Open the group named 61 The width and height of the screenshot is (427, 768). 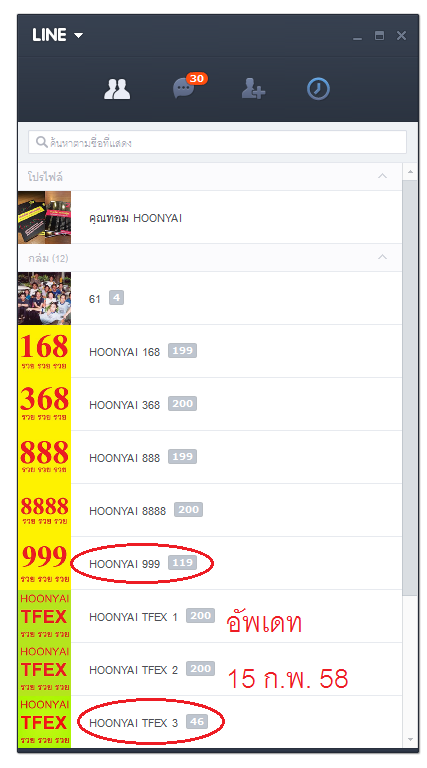click(210, 298)
